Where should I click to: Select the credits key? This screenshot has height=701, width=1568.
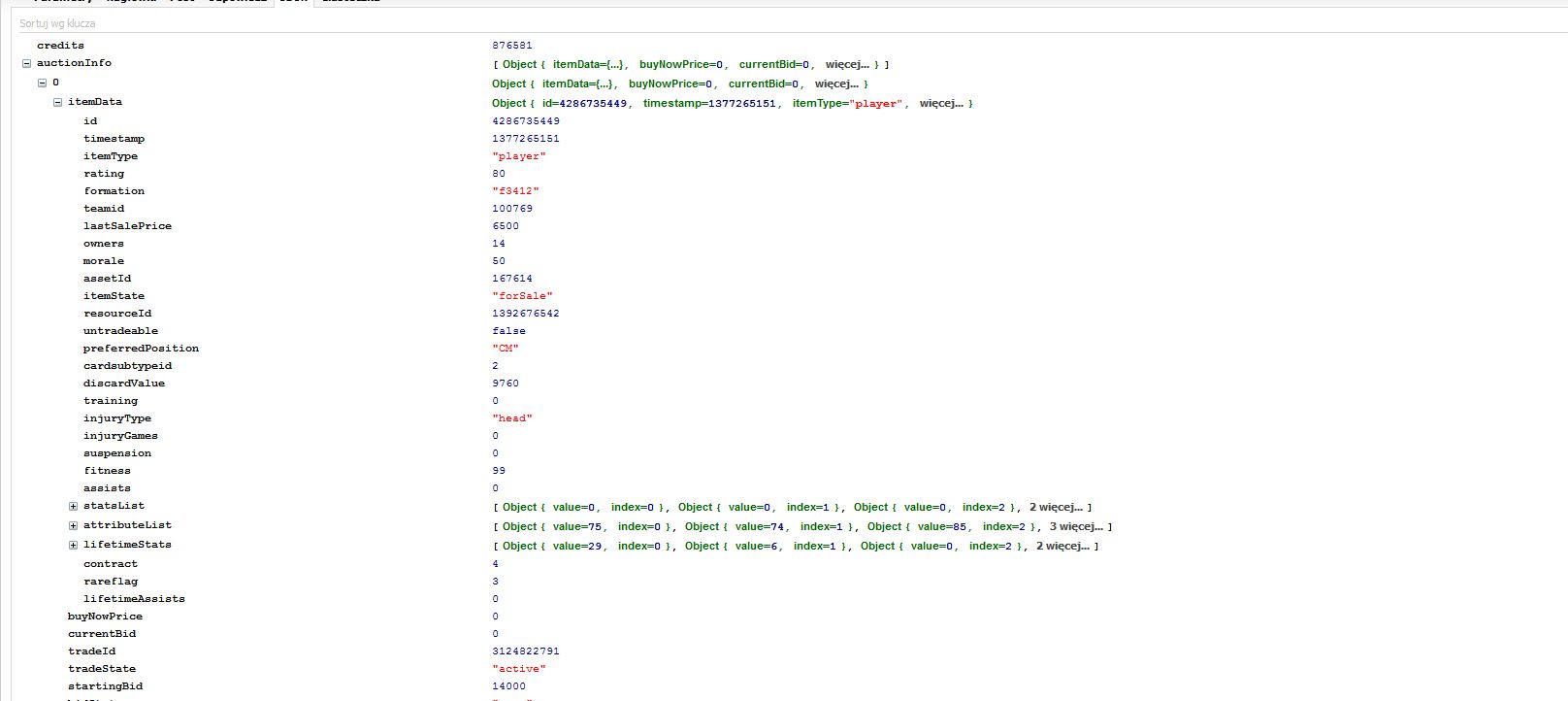[x=60, y=46]
